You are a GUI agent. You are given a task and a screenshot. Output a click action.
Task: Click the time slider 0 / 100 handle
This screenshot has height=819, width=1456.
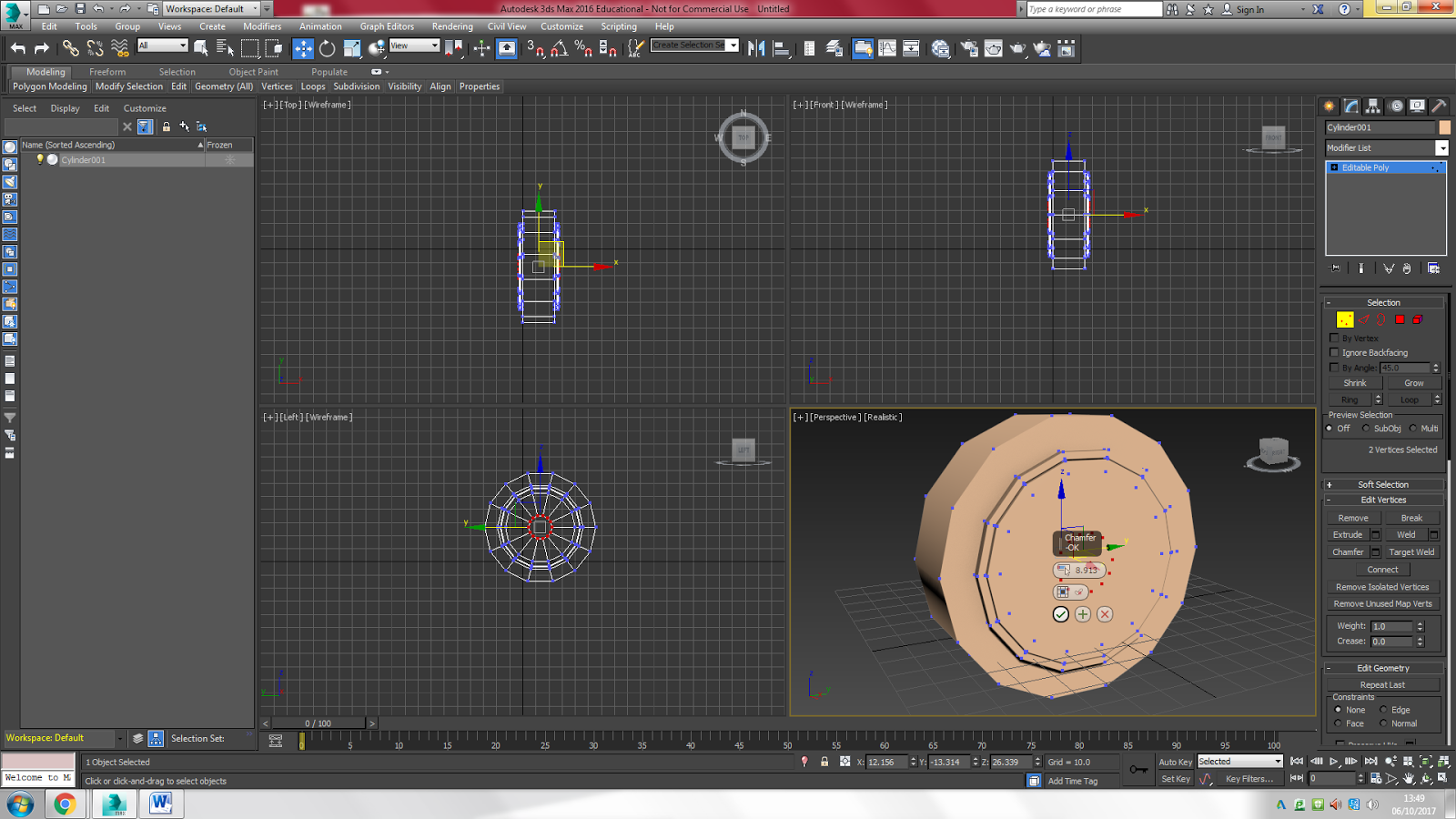[x=318, y=723]
